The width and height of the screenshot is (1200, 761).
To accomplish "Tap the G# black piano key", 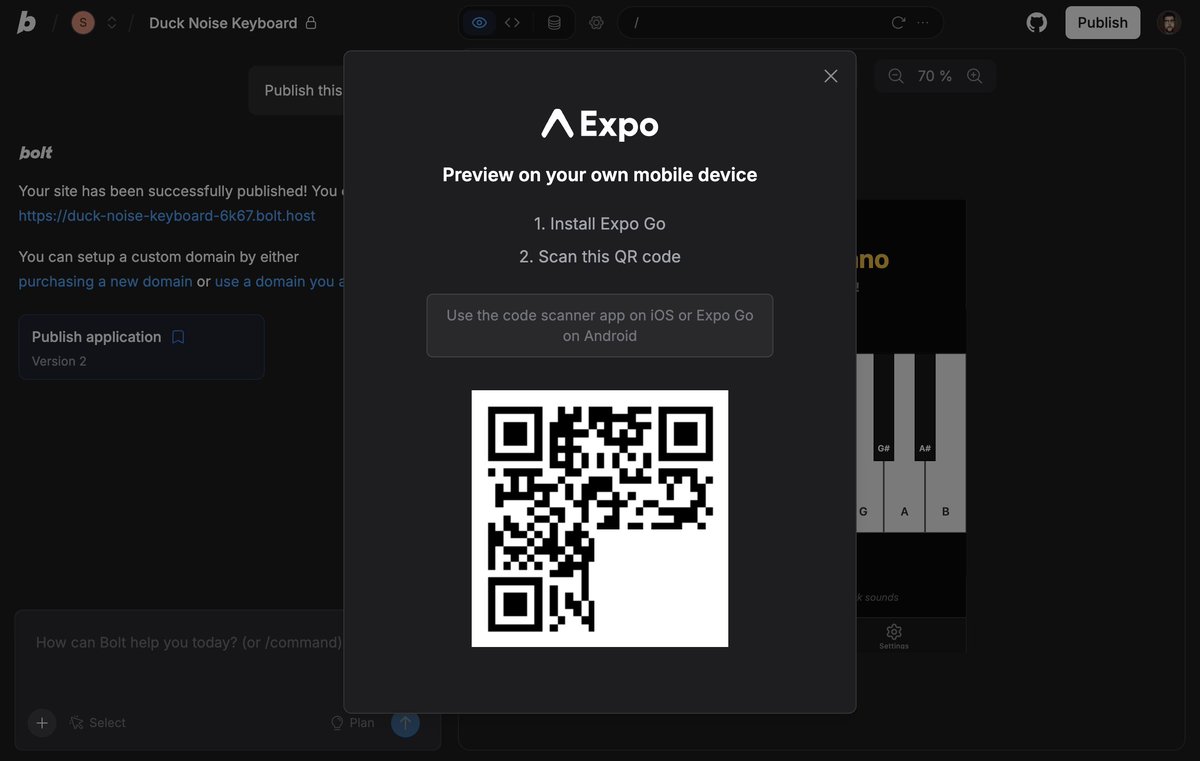I will point(884,406).
